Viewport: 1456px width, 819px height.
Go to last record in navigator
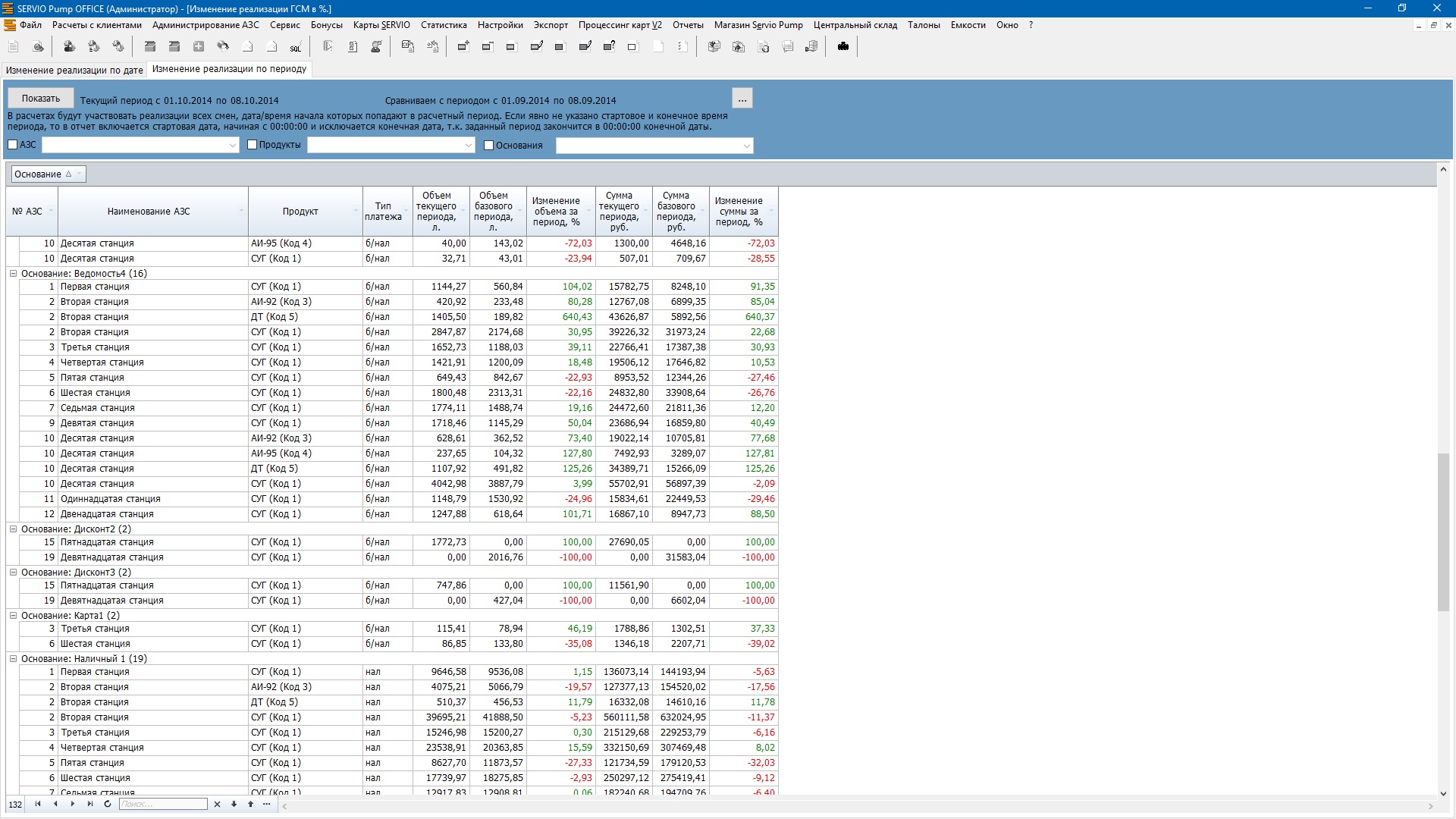tap(90, 805)
